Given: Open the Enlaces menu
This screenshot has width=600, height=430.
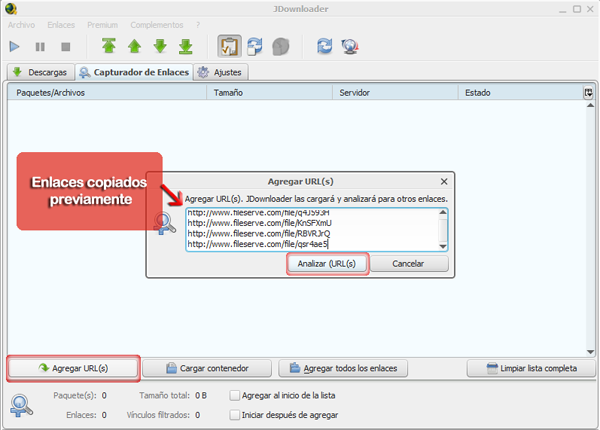Looking at the screenshot, I should pyautogui.click(x=61, y=25).
